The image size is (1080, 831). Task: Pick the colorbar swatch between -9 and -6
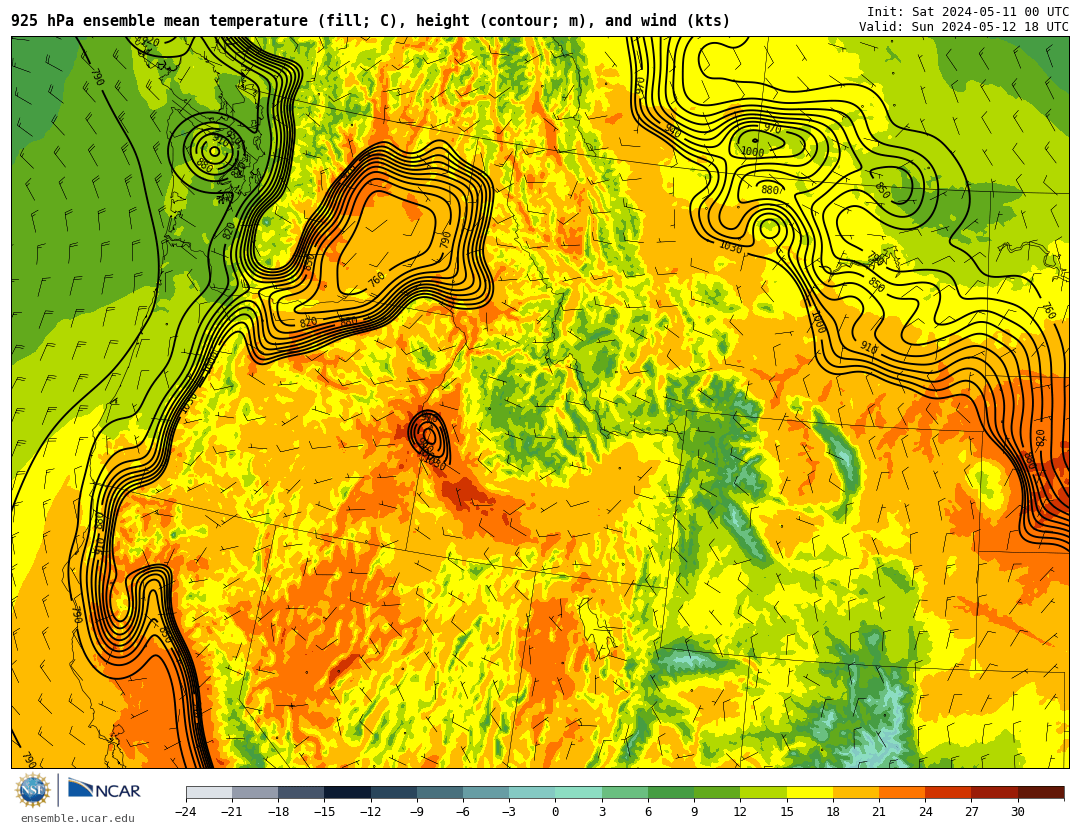pyautogui.click(x=440, y=792)
